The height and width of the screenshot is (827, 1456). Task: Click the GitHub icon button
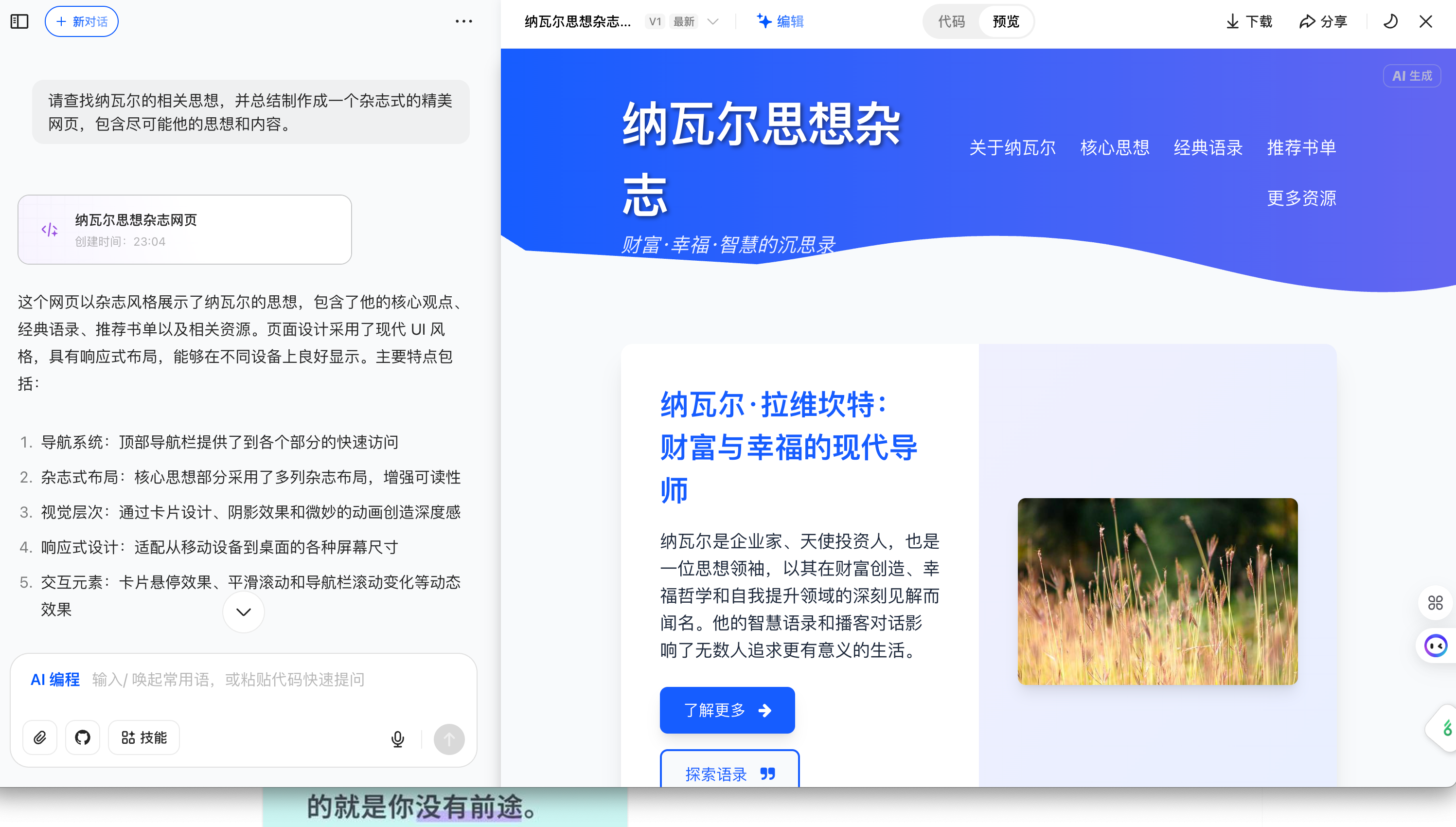click(x=83, y=738)
